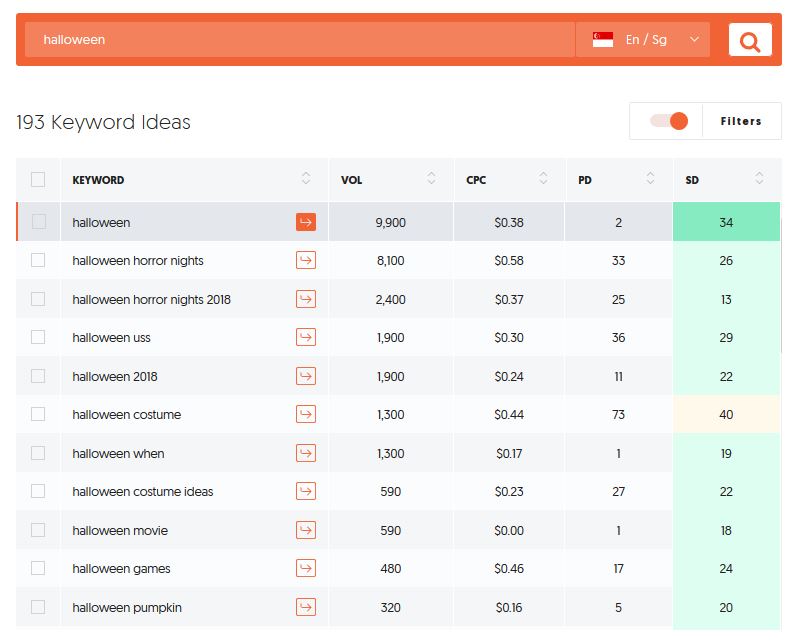Click SD value 13
The height and width of the screenshot is (641, 797).
(726, 299)
